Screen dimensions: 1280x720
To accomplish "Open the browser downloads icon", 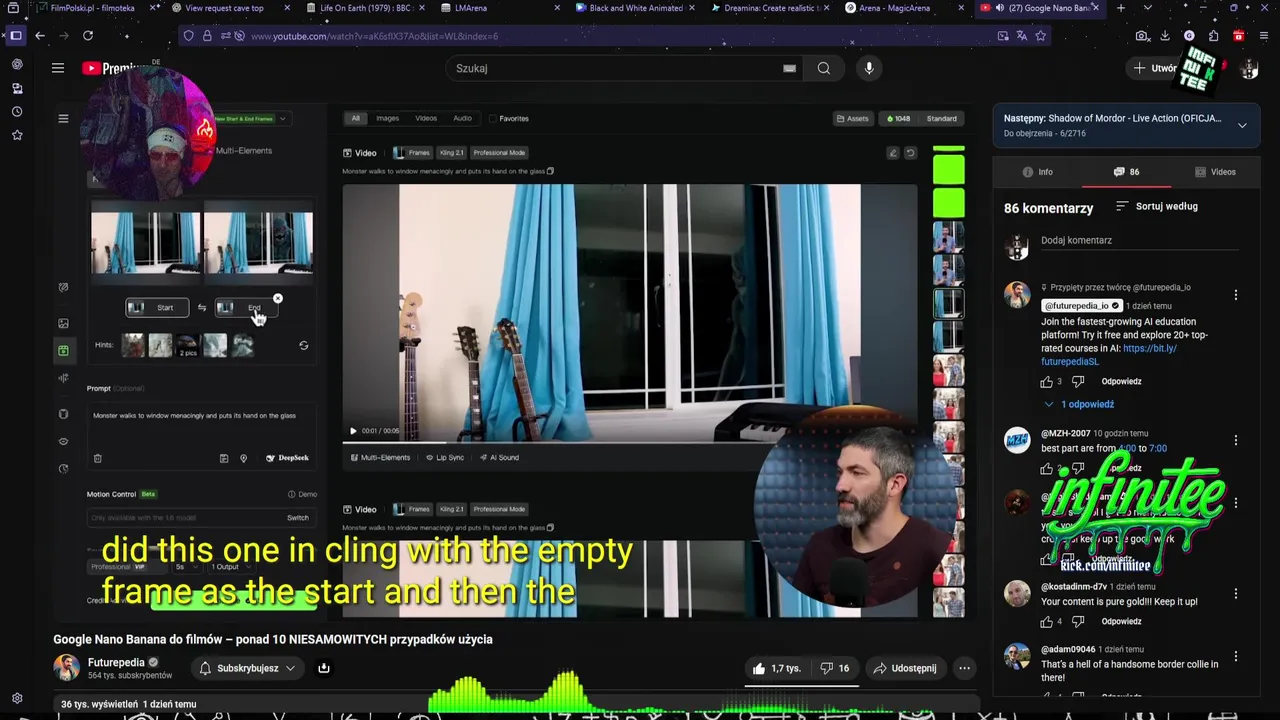I will tap(1165, 36).
